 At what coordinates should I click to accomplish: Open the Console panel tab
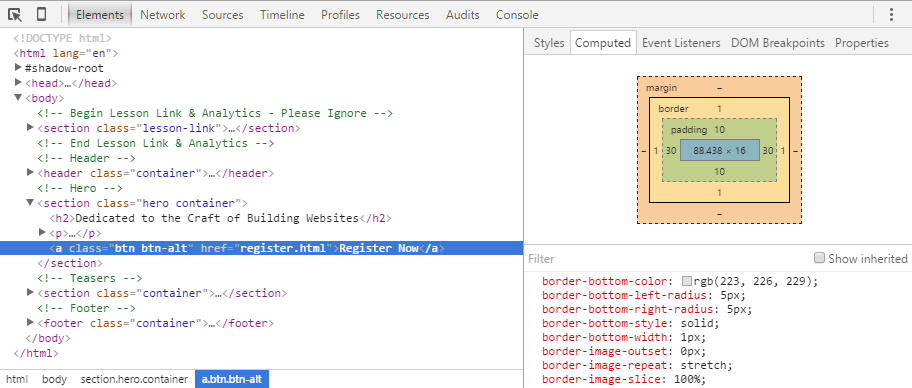[x=517, y=15]
